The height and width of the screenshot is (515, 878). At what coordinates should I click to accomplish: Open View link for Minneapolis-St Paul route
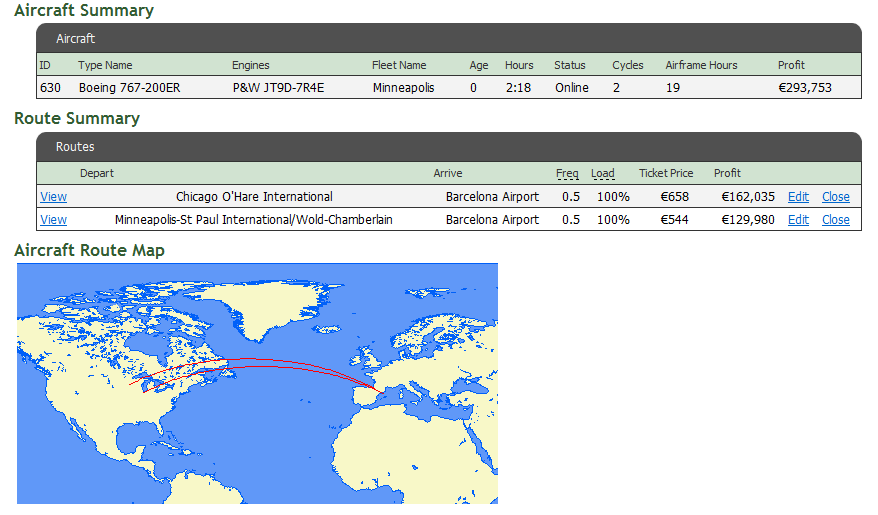coord(53,220)
